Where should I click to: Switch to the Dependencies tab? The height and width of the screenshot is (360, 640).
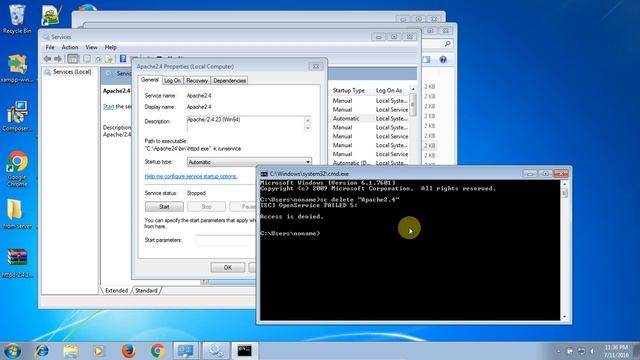(229, 80)
